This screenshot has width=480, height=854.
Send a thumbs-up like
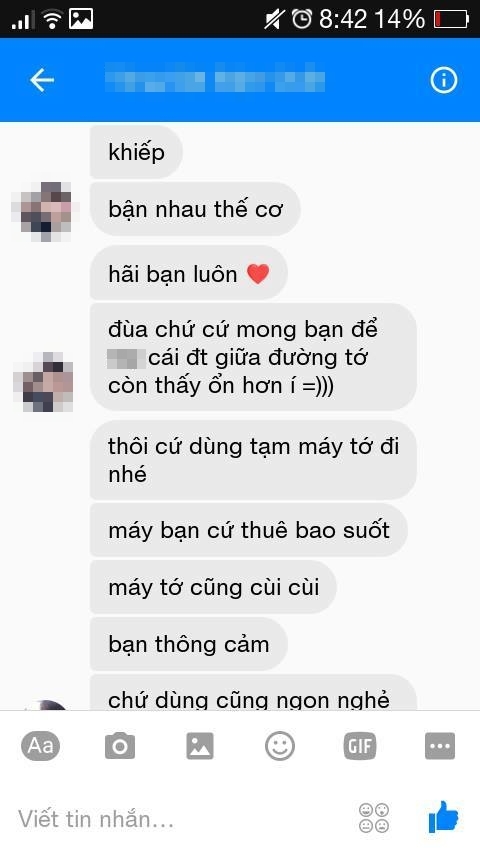(x=443, y=817)
